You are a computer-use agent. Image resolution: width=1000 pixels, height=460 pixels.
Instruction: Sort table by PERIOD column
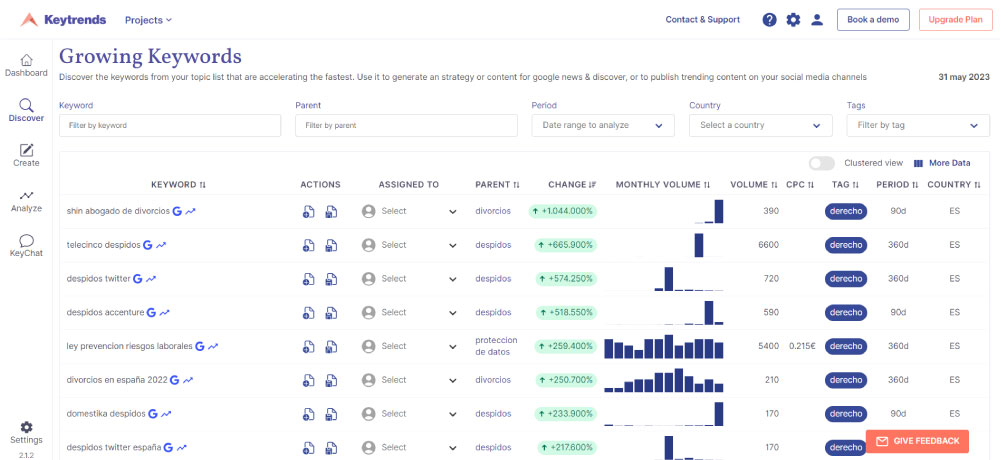click(897, 185)
